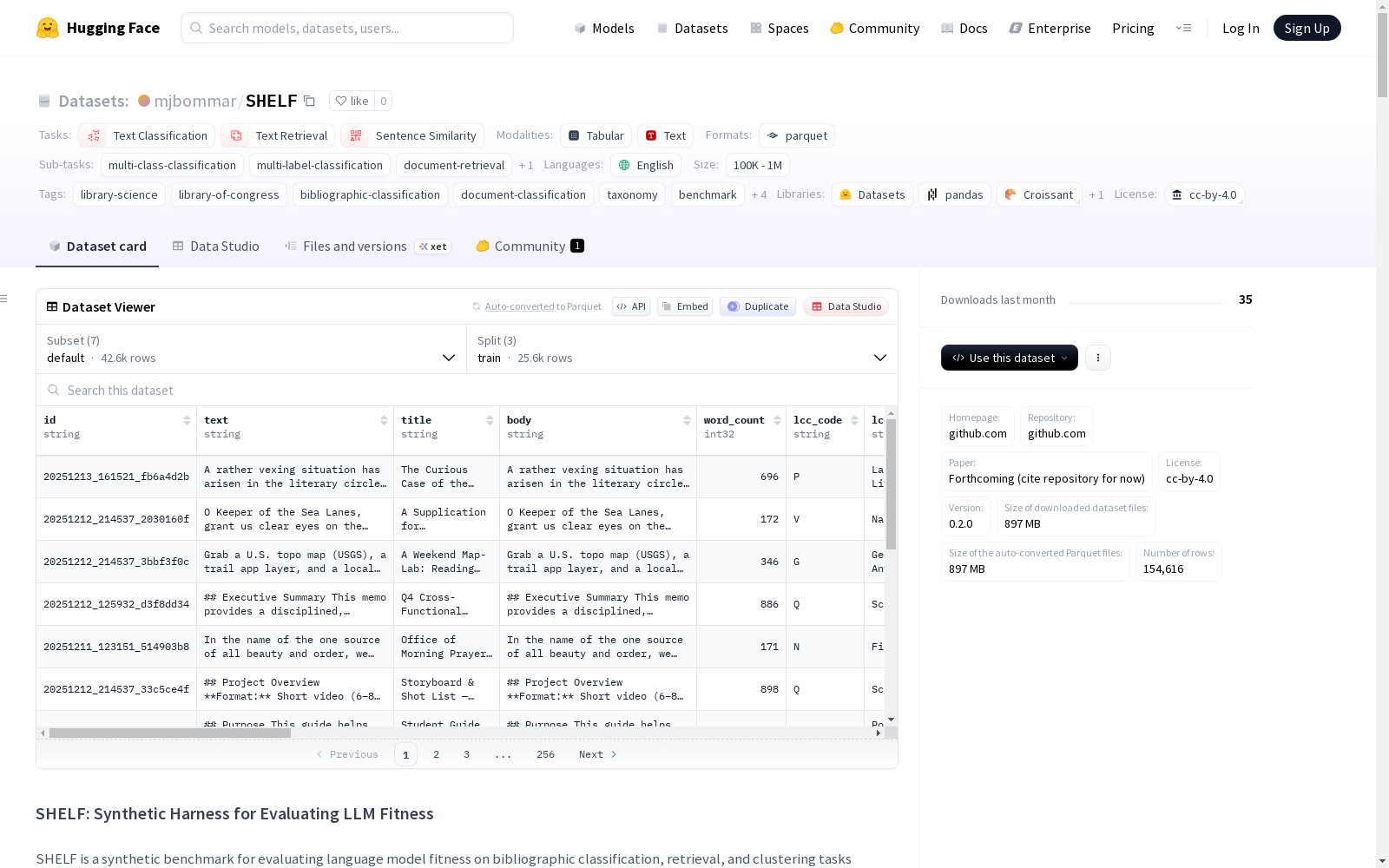This screenshot has width=1389, height=868.
Task: Expand the Subset default dropdown
Action: point(251,349)
